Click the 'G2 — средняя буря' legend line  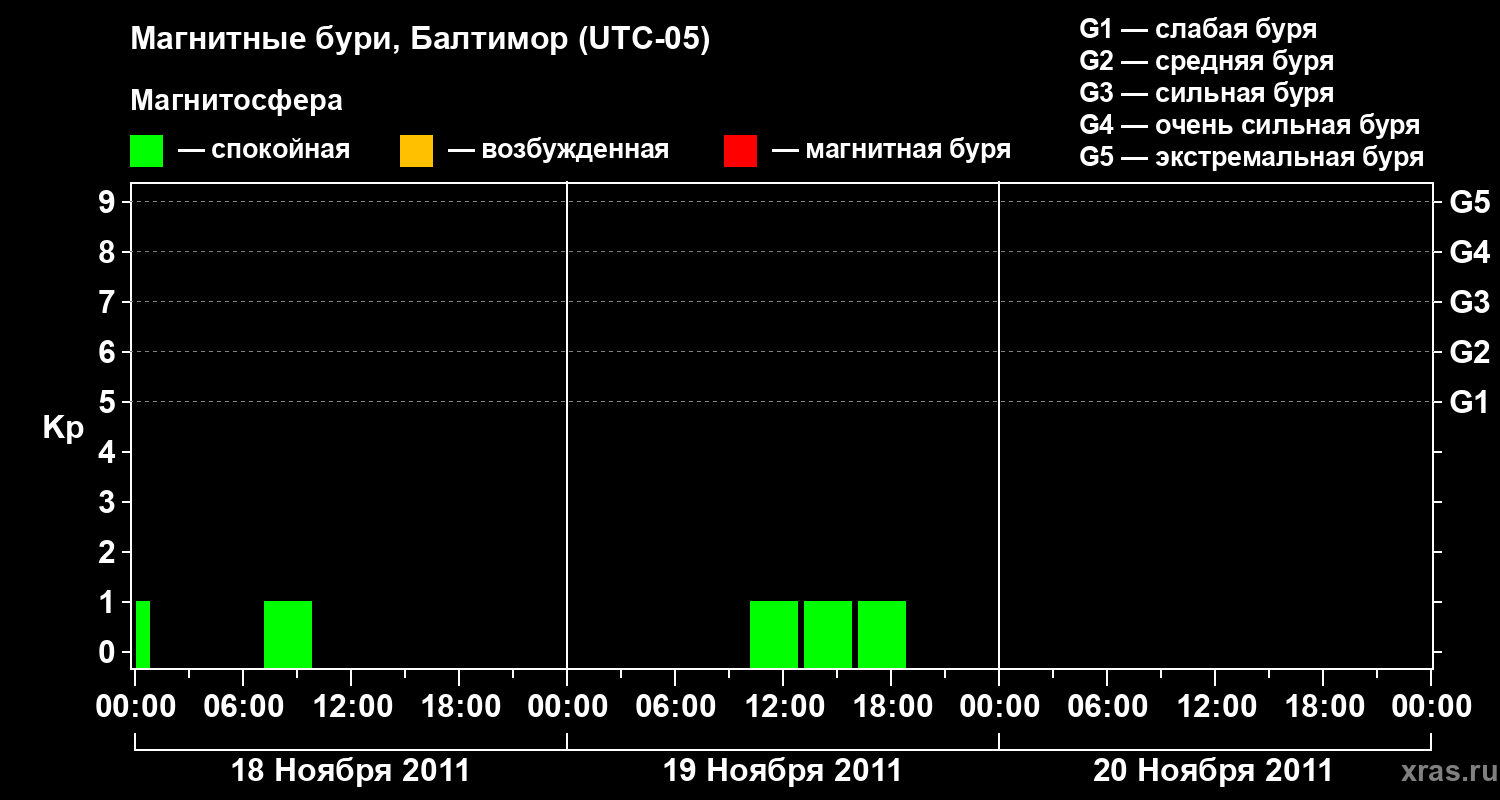[x=1206, y=60]
